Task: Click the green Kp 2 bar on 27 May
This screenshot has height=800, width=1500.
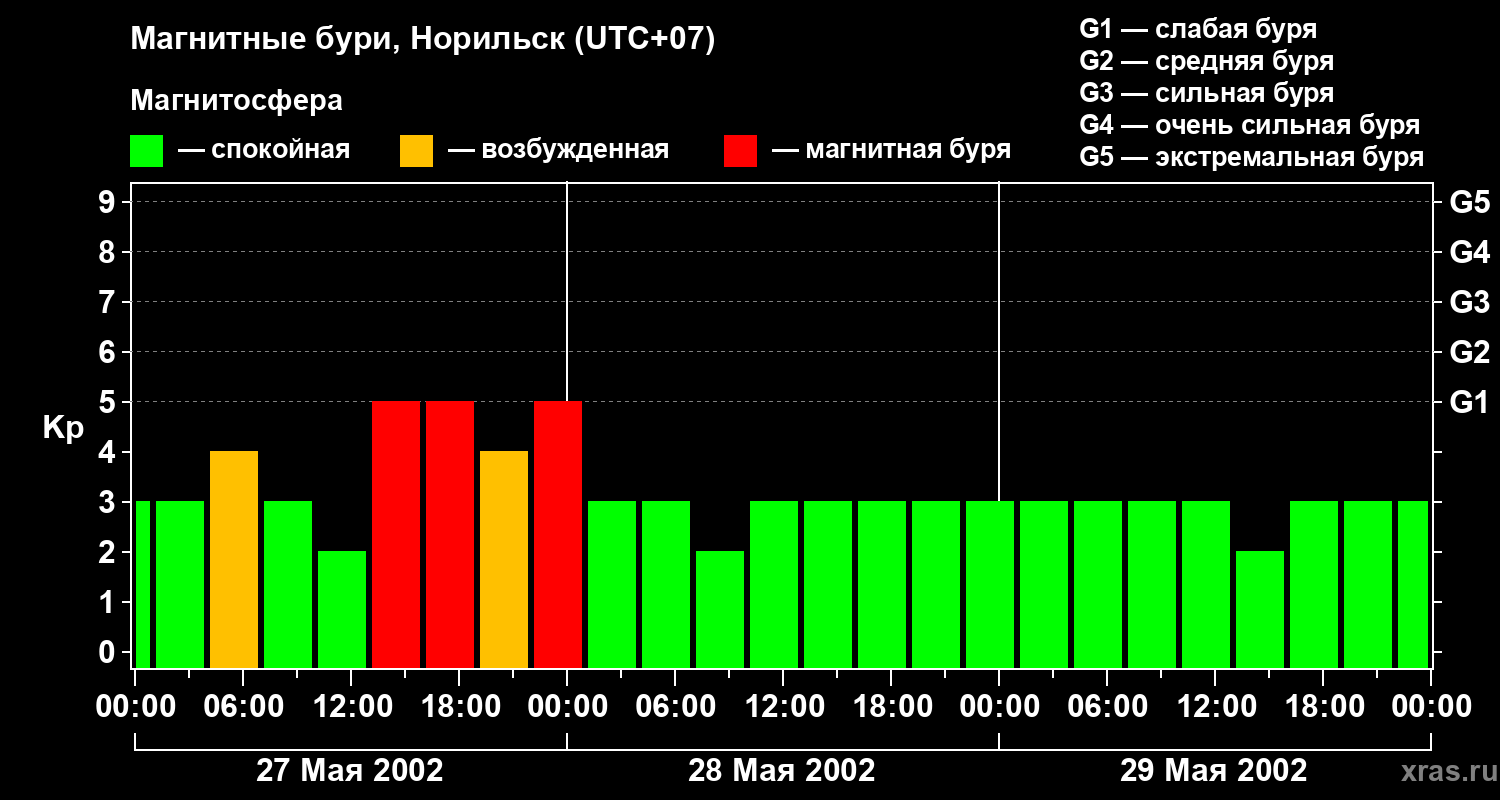Action: (342, 609)
